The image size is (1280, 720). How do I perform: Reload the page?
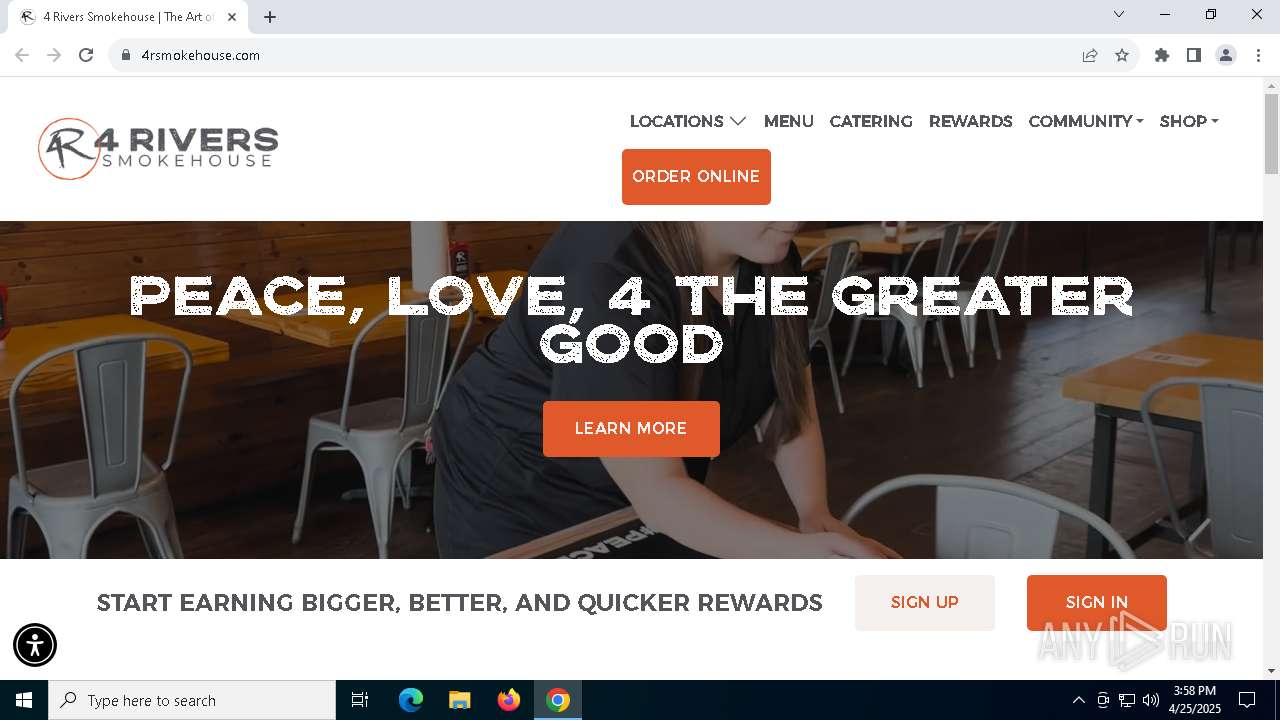tap(86, 55)
